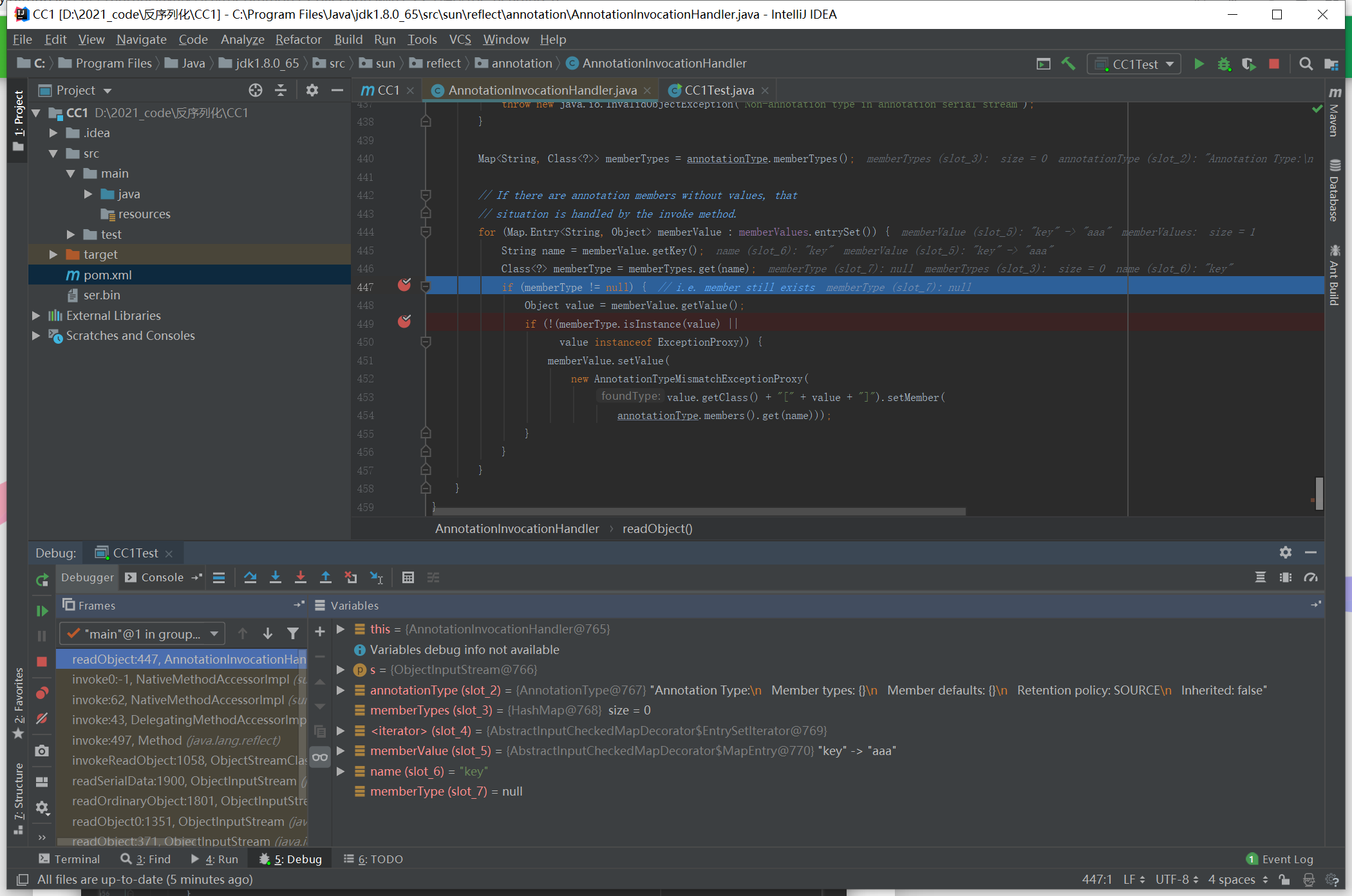Open the CC1Test run configuration dropdown
1352x896 pixels.
click(x=1135, y=64)
